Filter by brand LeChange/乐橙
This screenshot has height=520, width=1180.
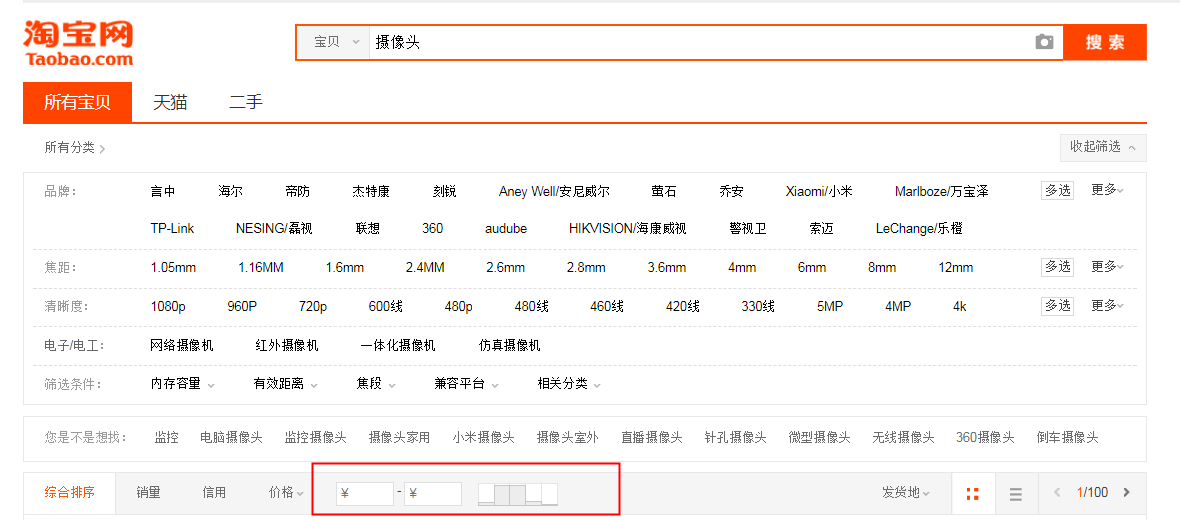(919, 229)
